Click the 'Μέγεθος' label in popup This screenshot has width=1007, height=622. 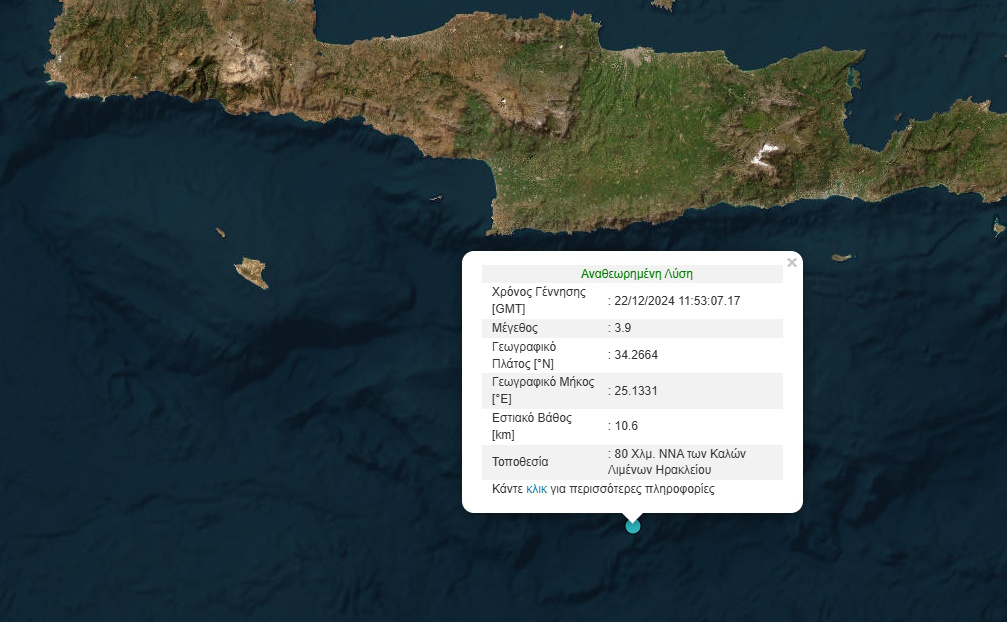pyautogui.click(x=515, y=328)
